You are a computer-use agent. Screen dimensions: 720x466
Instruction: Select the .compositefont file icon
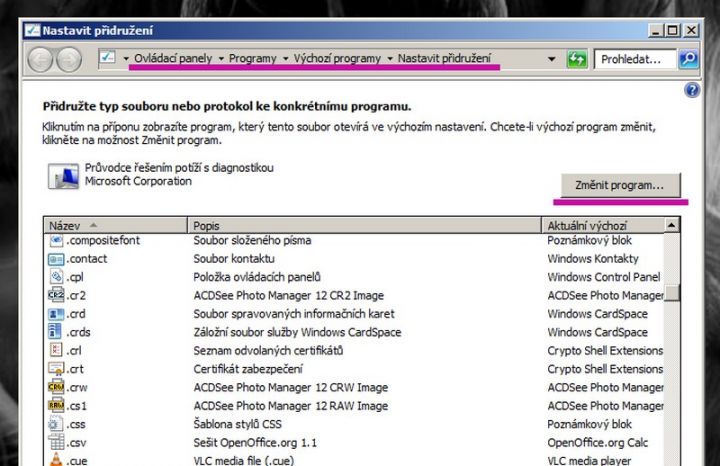pyautogui.click(x=56, y=241)
